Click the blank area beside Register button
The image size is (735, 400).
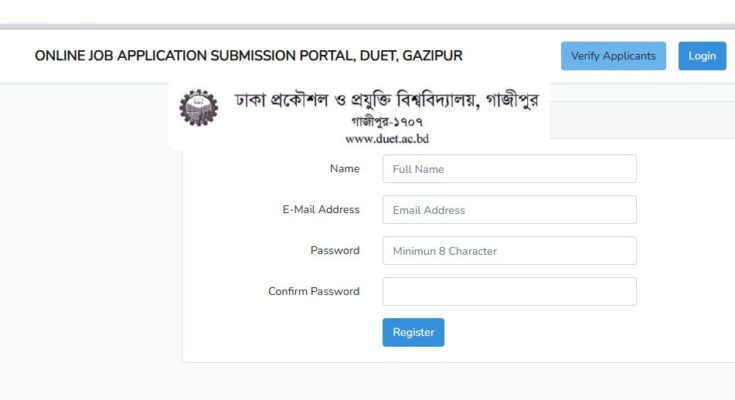pos(539,332)
